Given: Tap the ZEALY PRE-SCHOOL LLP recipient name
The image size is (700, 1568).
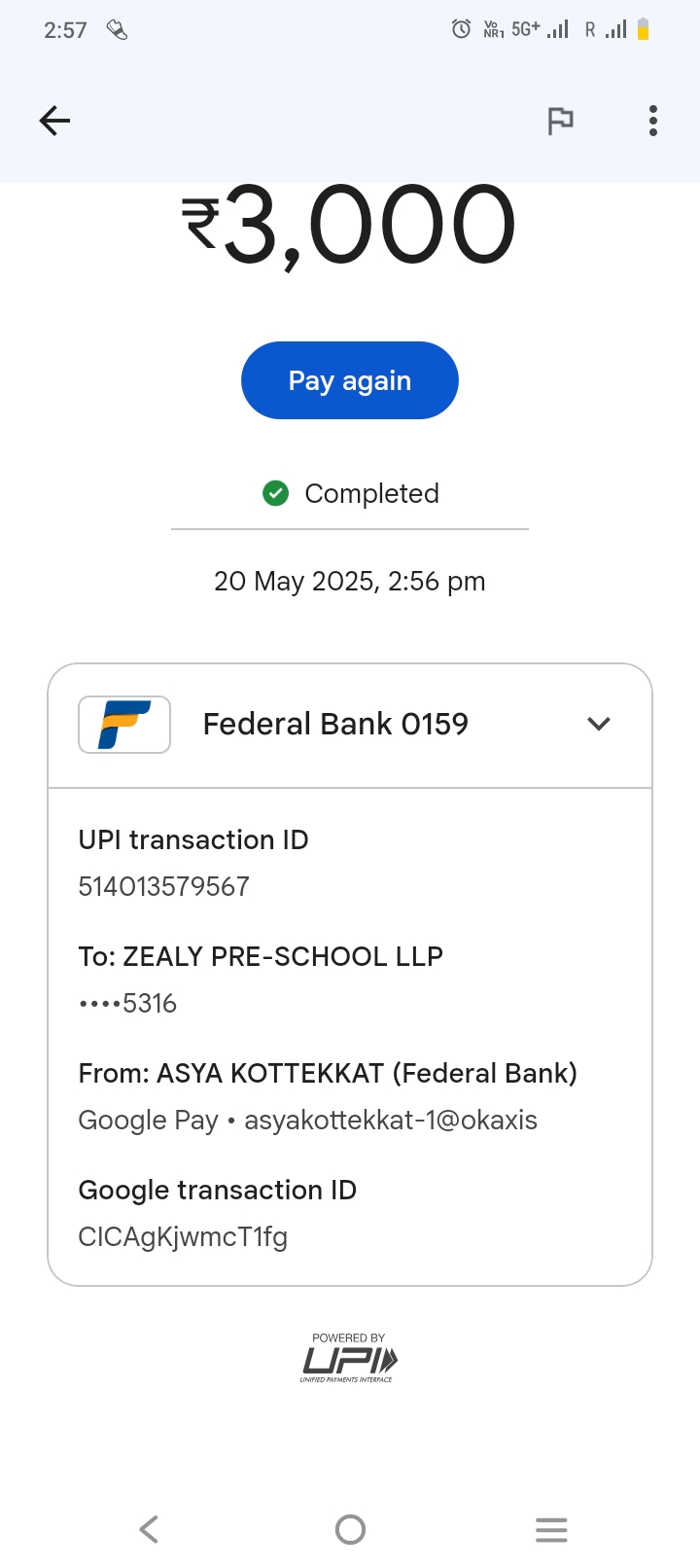Looking at the screenshot, I should (x=282, y=956).
